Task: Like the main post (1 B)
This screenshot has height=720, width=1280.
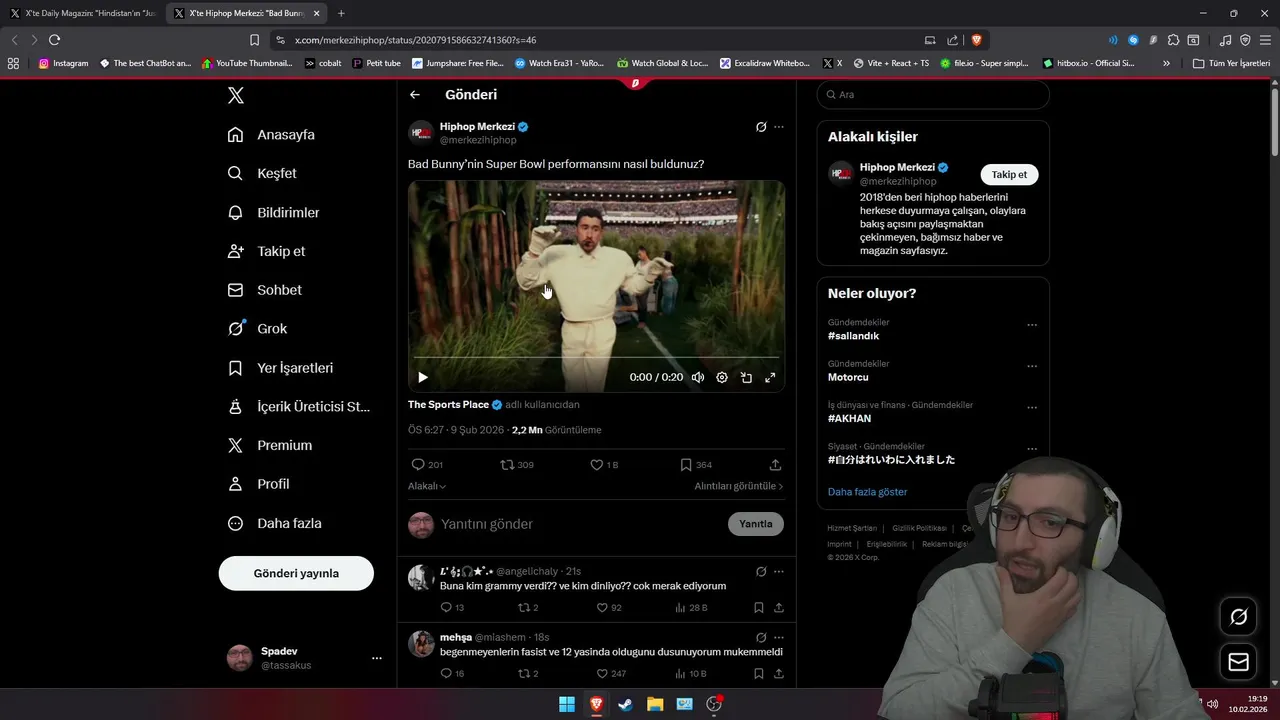Action: click(604, 465)
